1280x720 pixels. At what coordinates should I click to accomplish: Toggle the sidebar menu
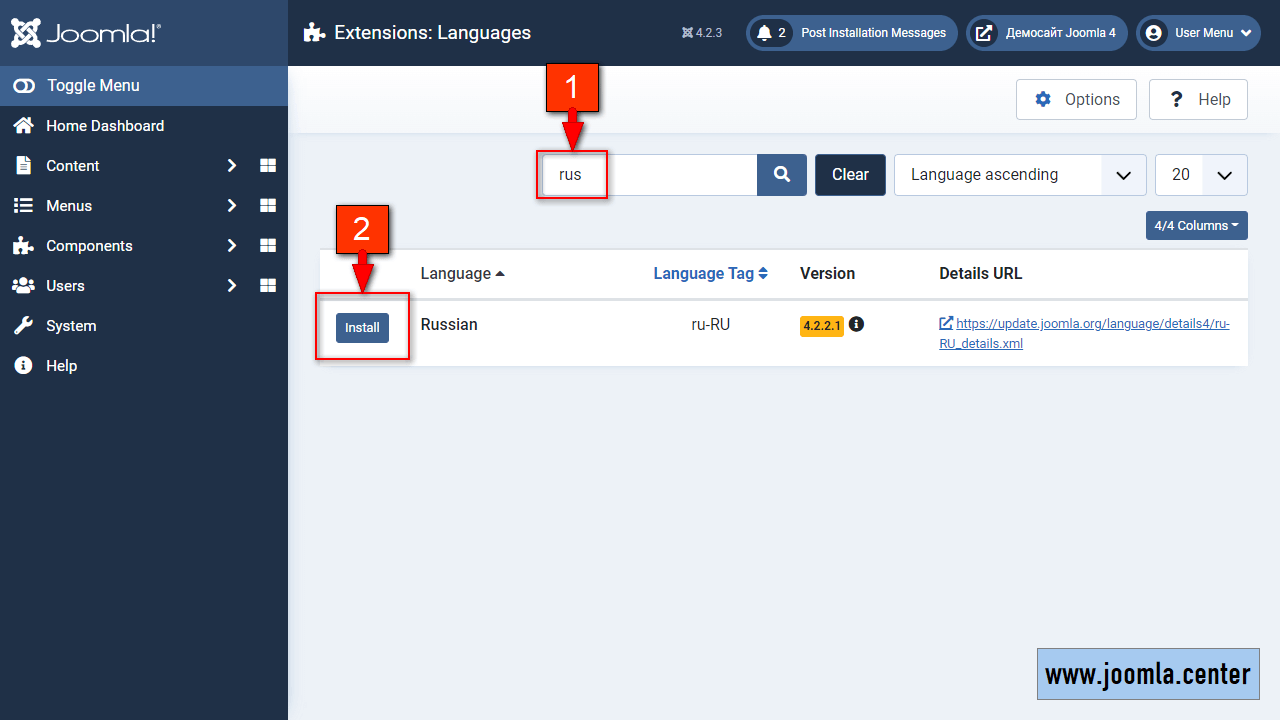pyautogui.click(x=144, y=86)
